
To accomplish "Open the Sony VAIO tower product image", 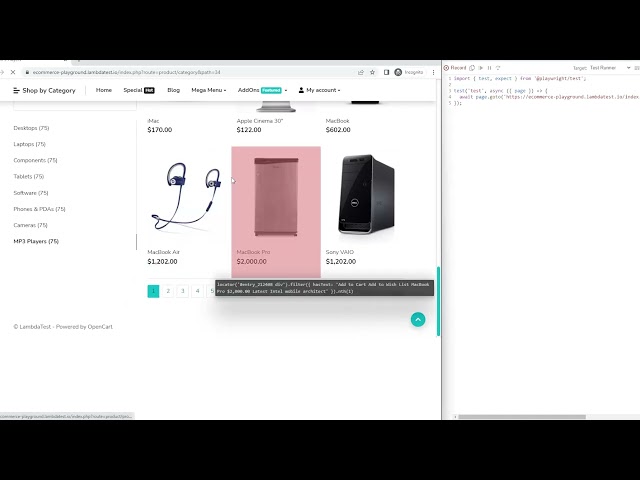I will (x=366, y=195).
